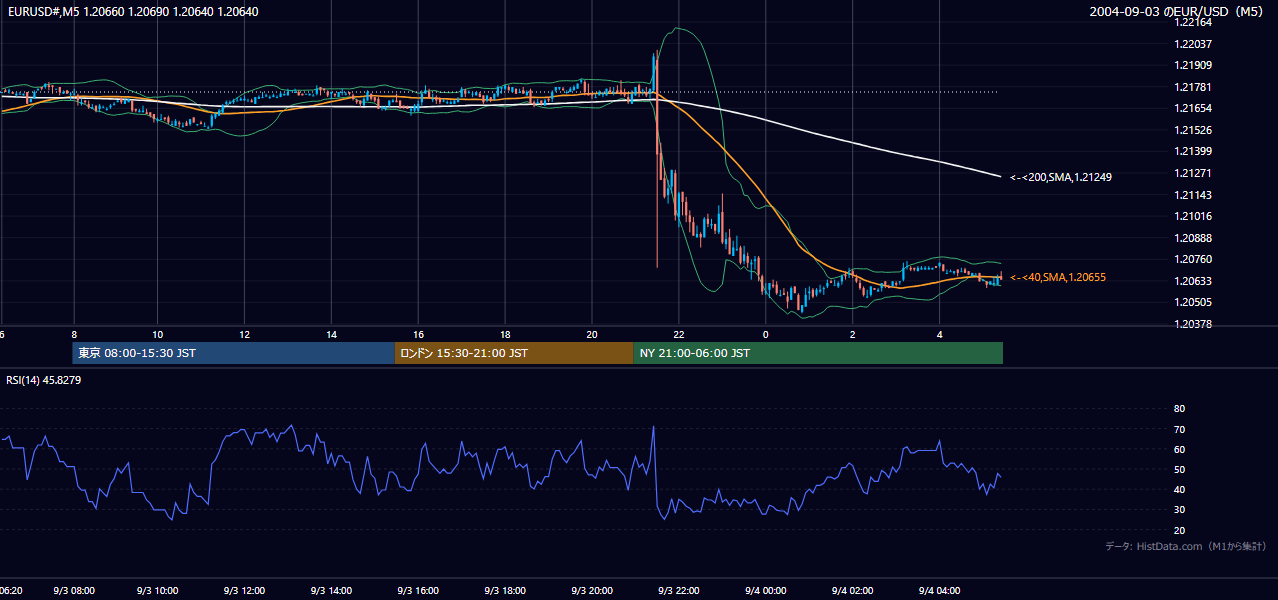
Task: Click the 1.22164 price axis label
Action: click(1192, 22)
